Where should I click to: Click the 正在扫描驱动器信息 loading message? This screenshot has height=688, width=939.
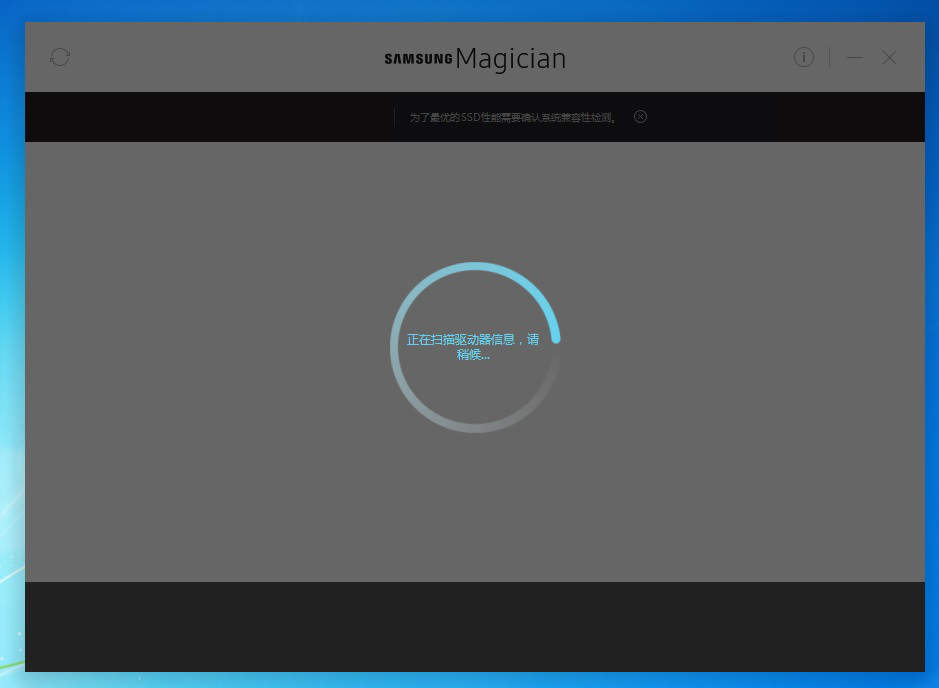pos(473,347)
